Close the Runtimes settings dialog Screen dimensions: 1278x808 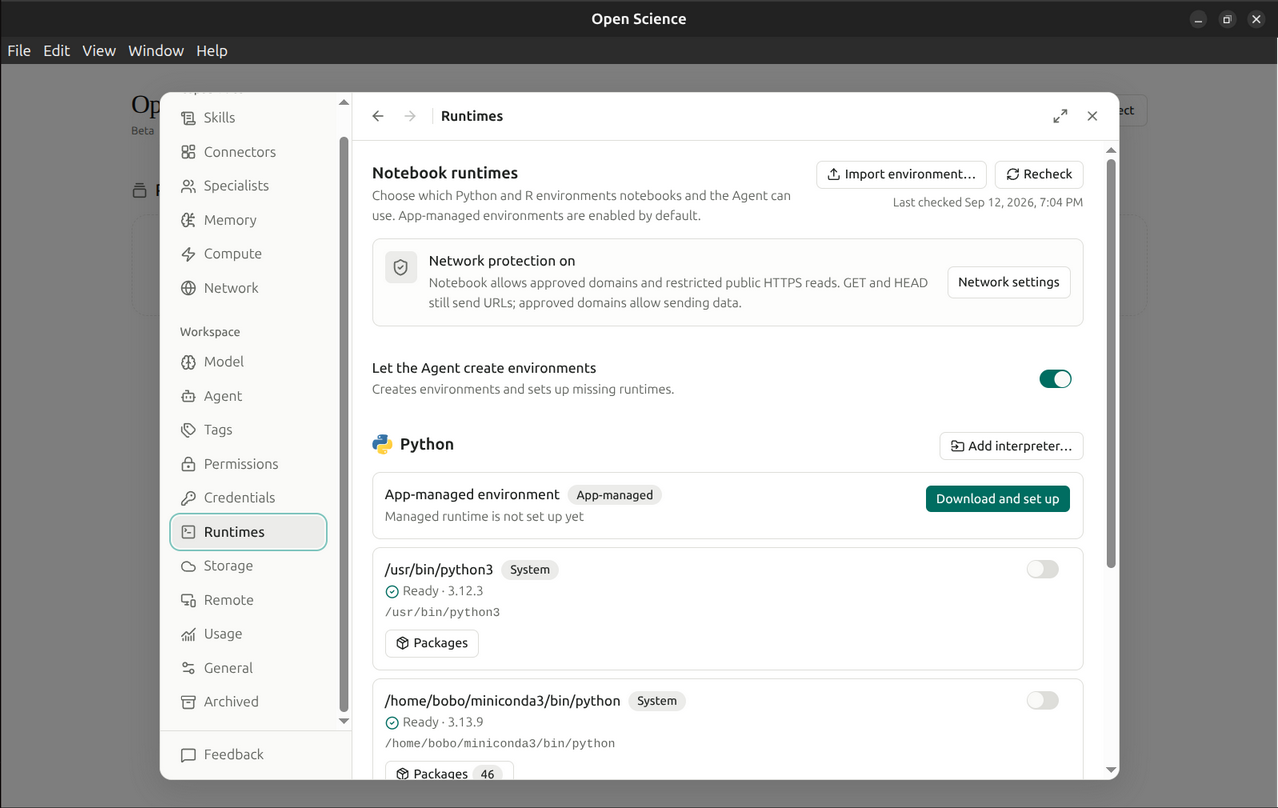coord(1092,116)
